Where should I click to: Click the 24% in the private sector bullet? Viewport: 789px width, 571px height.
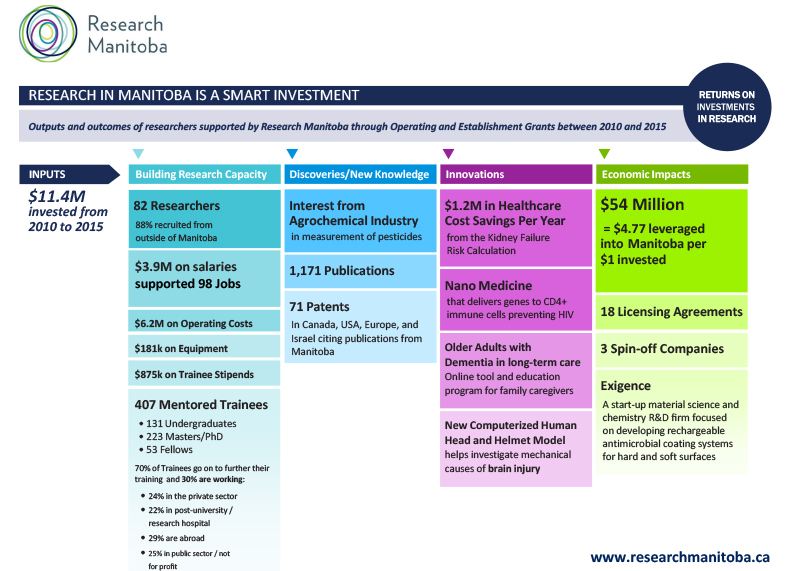point(190,496)
